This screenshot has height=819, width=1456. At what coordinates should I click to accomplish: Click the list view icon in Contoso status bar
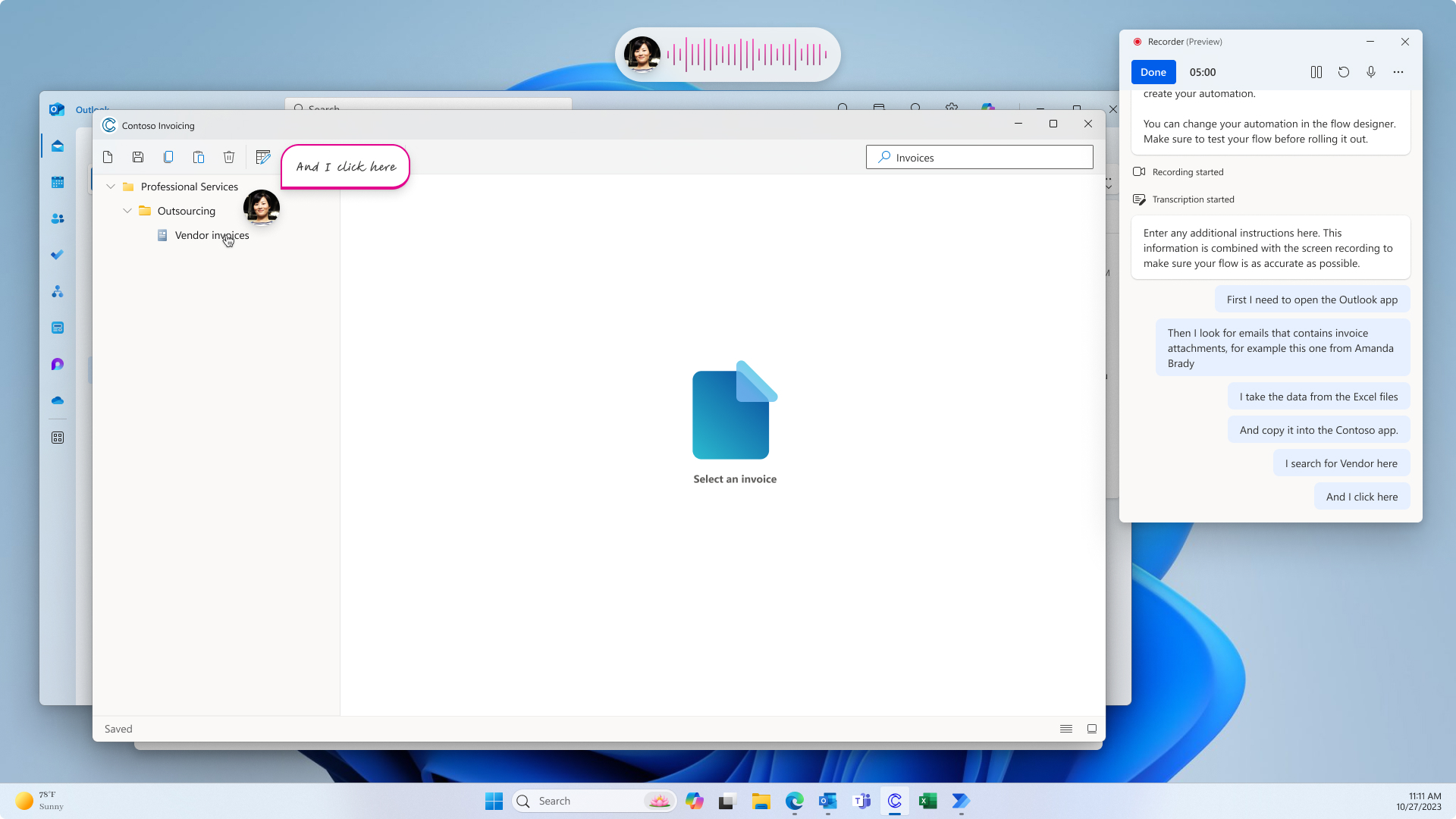click(x=1066, y=729)
